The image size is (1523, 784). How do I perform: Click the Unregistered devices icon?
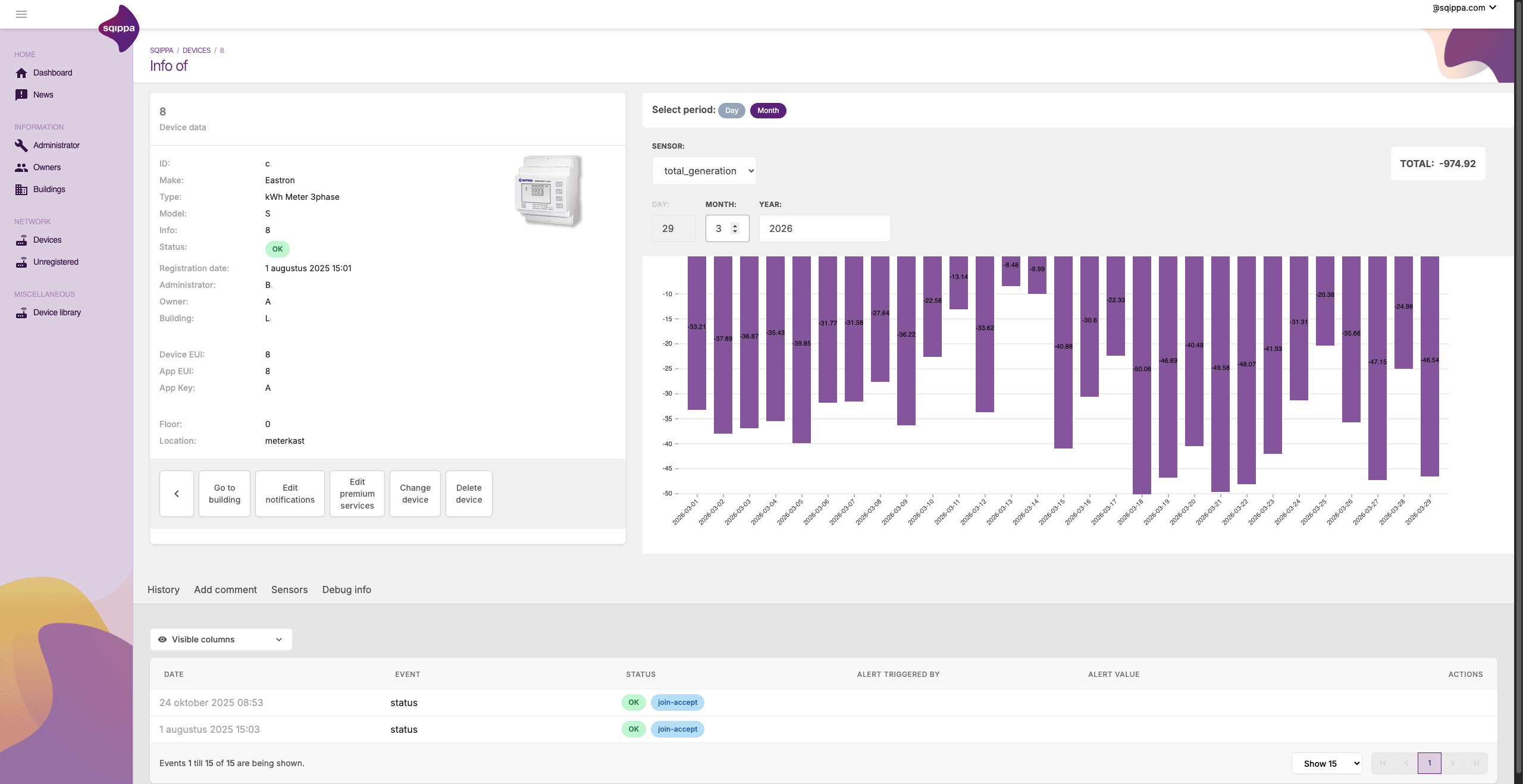[21, 262]
